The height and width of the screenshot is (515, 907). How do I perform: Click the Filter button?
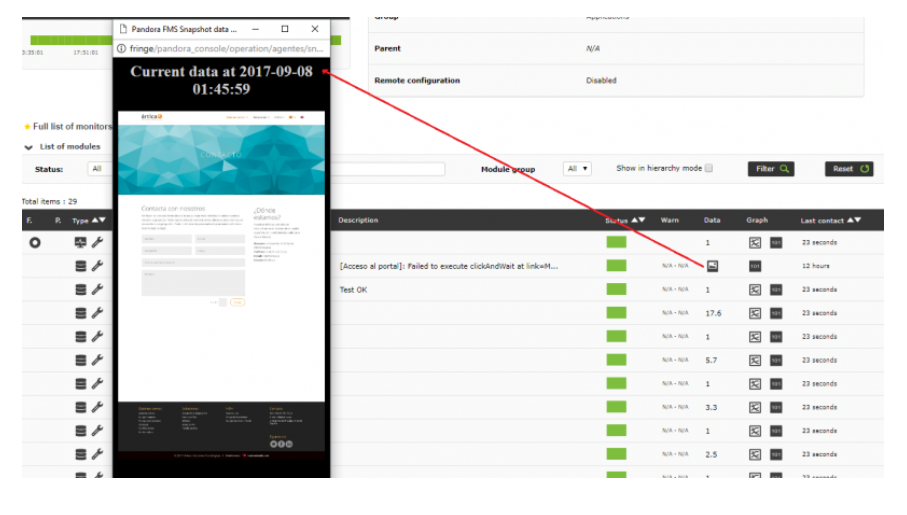771,168
